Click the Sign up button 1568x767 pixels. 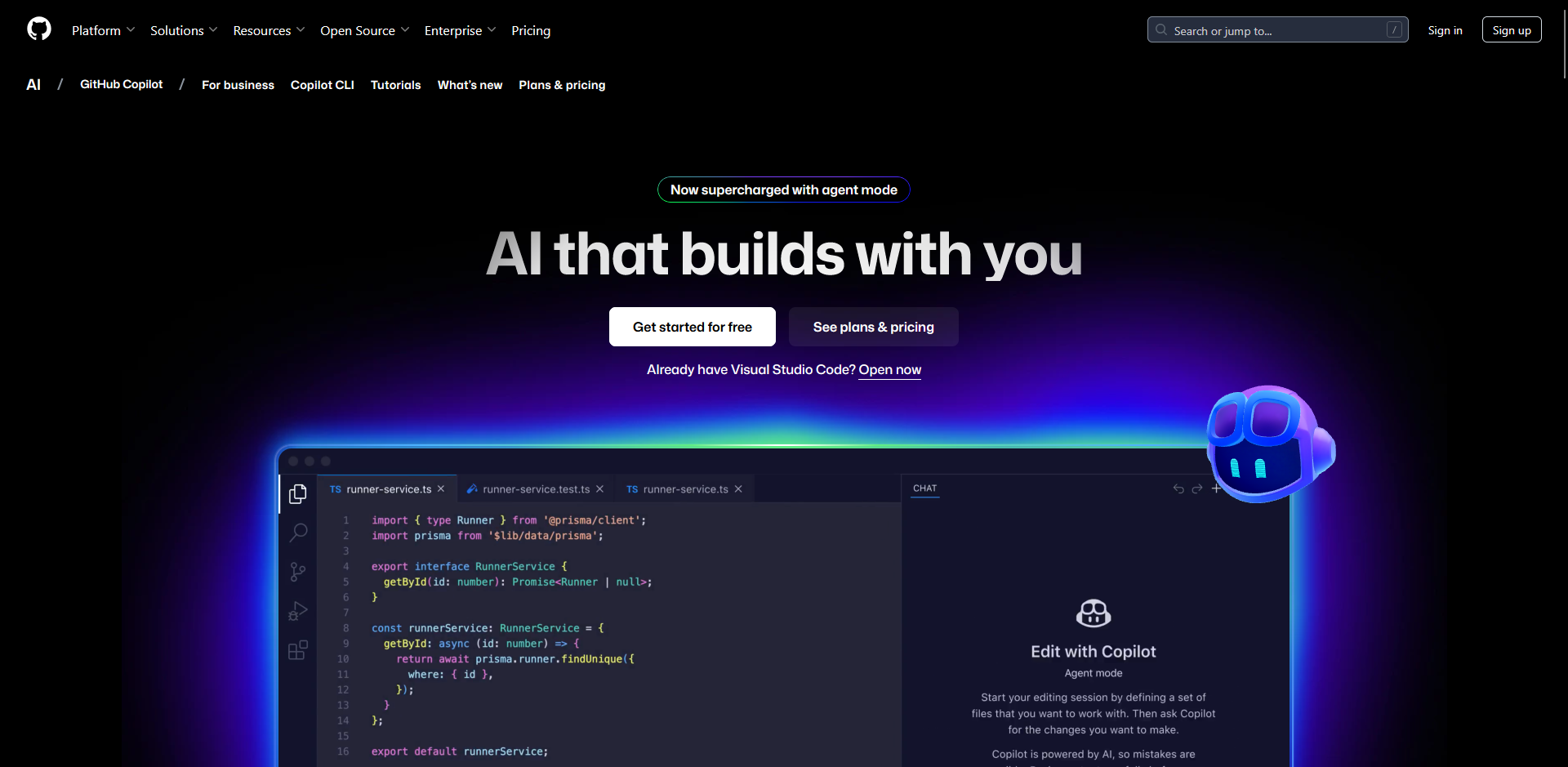pyautogui.click(x=1512, y=30)
